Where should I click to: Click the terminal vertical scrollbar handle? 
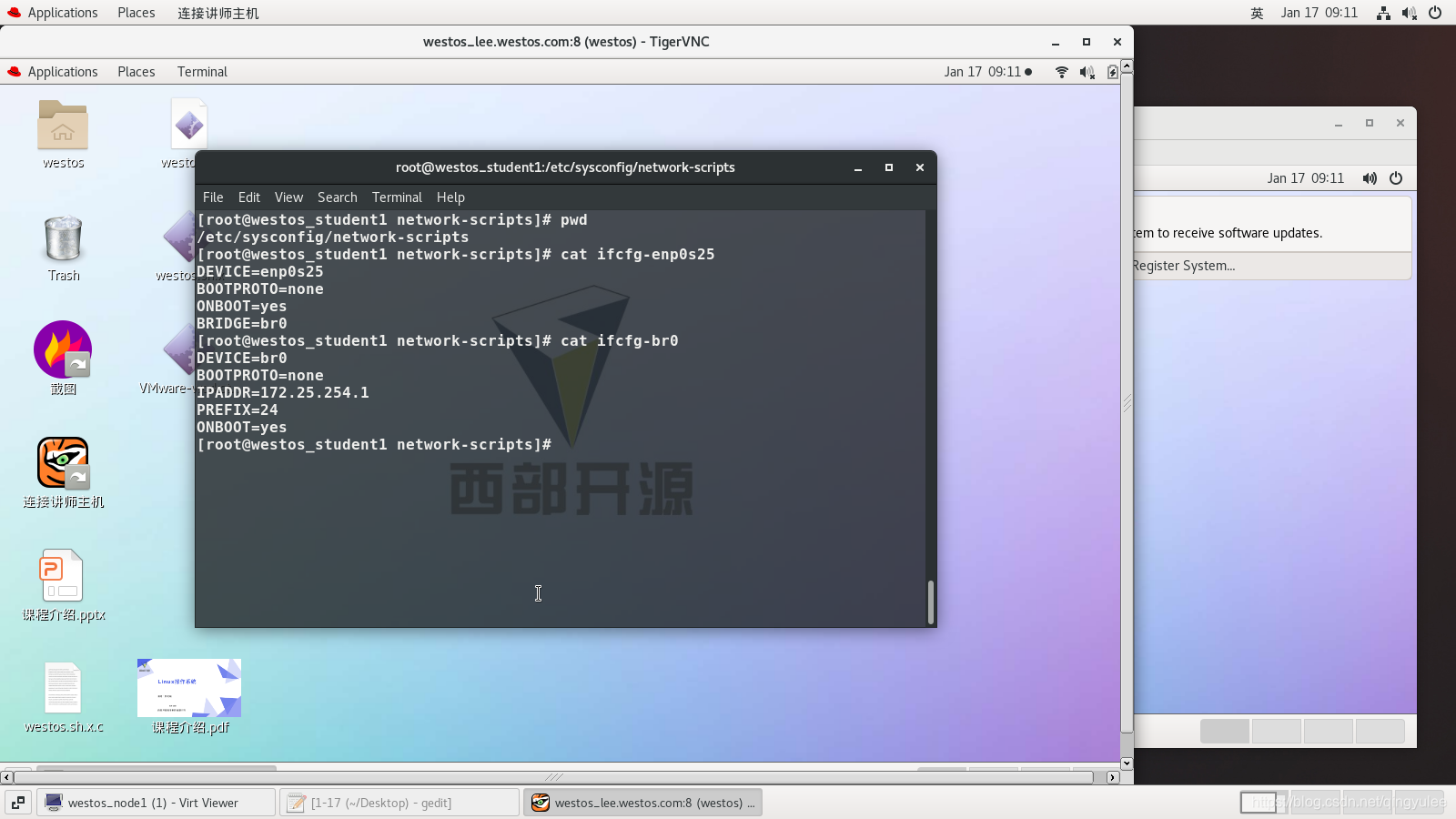[930, 602]
